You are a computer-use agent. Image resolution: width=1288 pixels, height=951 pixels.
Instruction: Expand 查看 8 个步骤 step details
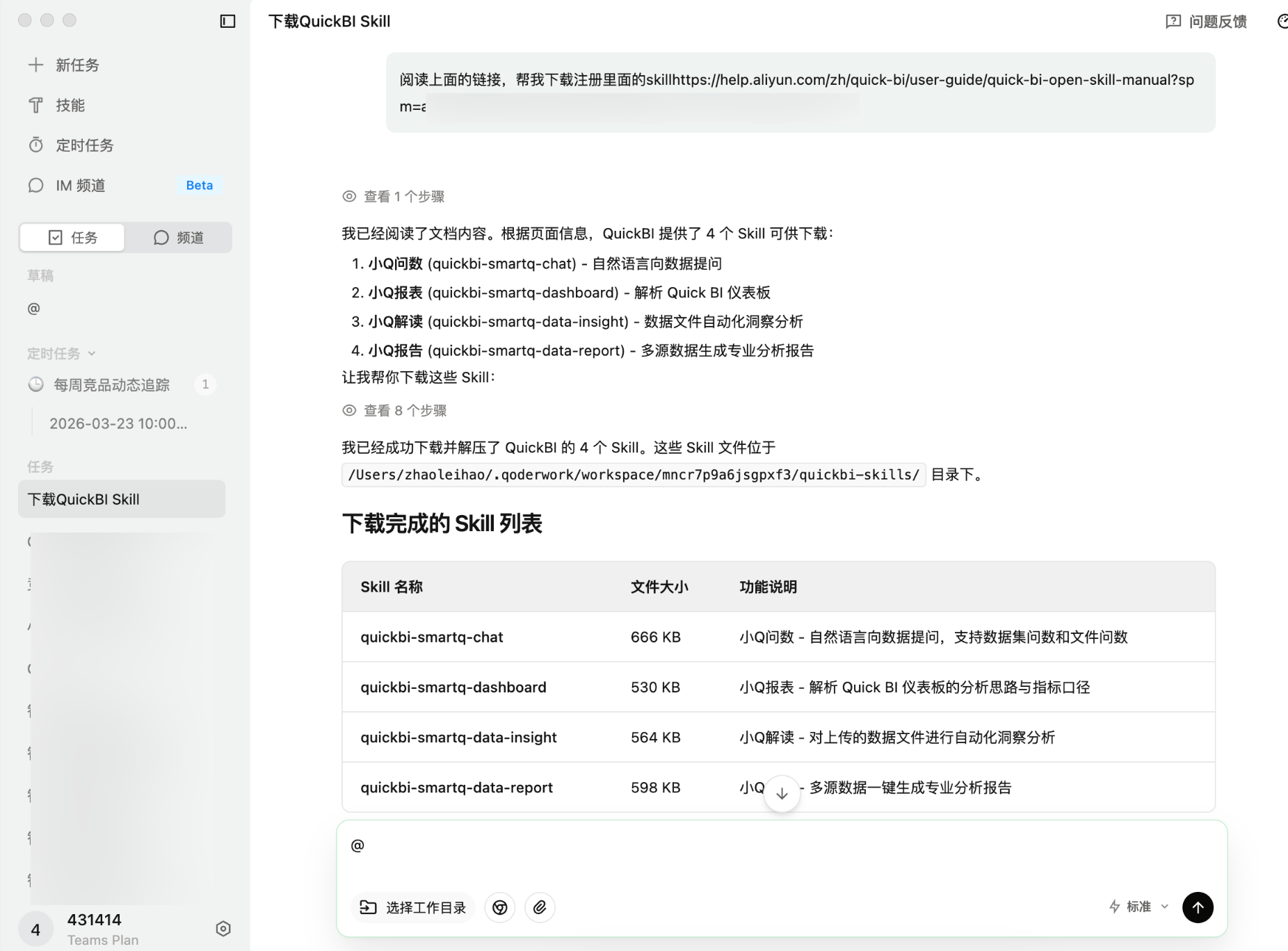[394, 411]
